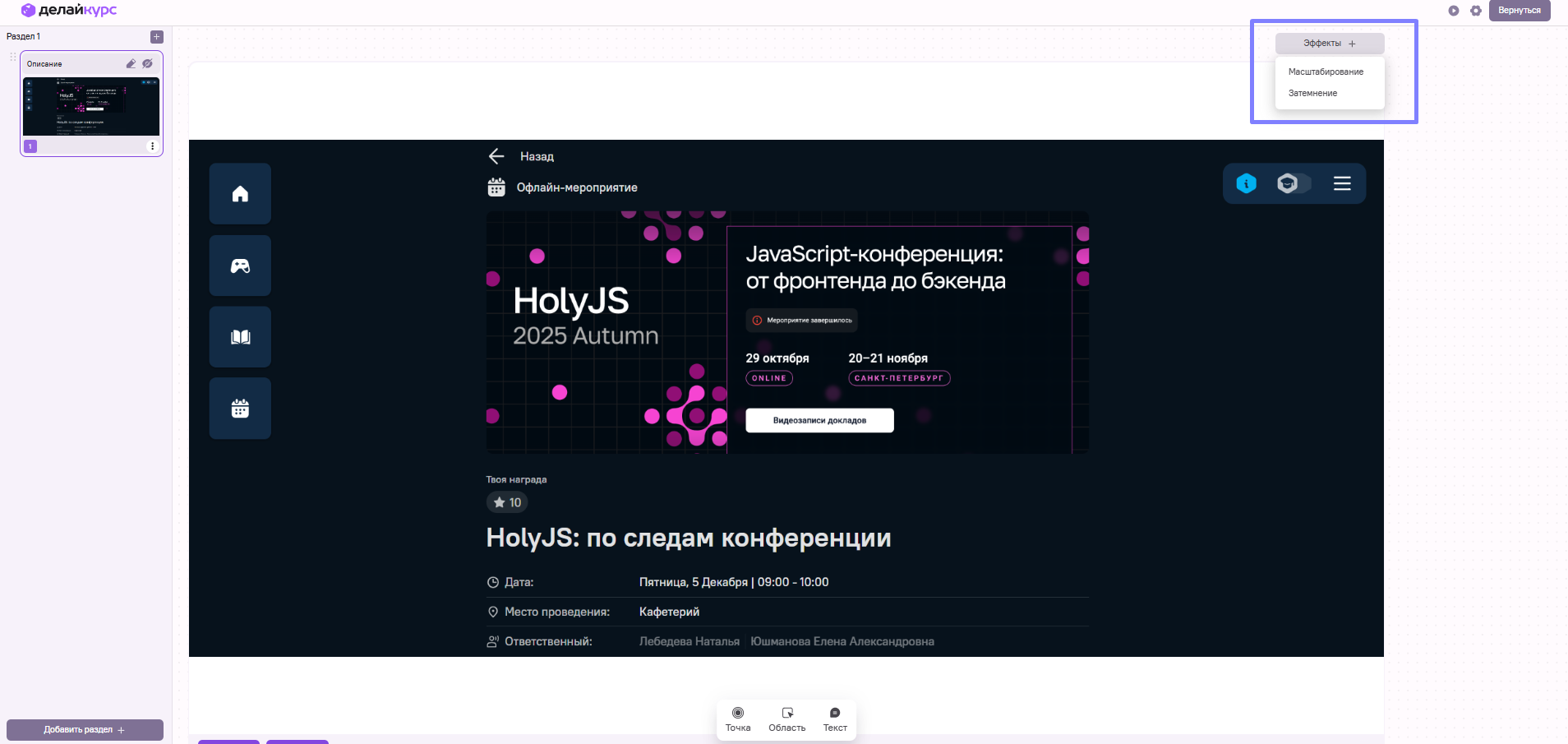Click the blue info hexagon icon
1568x744 pixels.
tap(1246, 183)
